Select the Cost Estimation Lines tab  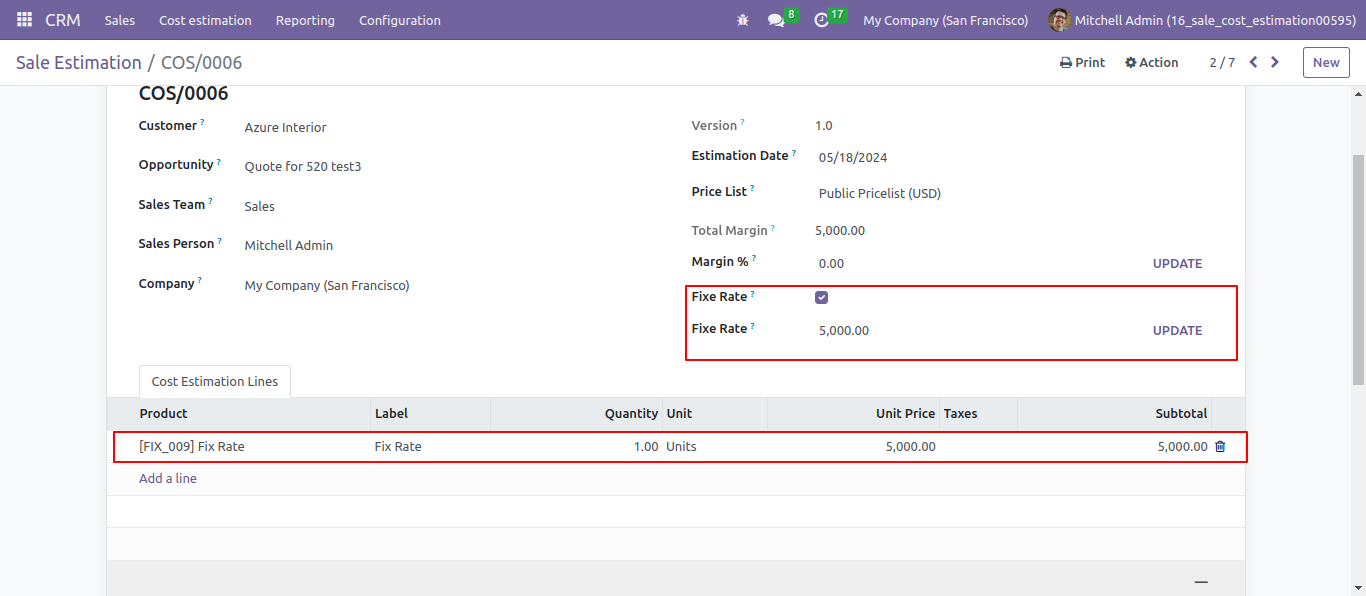pyautogui.click(x=215, y=381)
